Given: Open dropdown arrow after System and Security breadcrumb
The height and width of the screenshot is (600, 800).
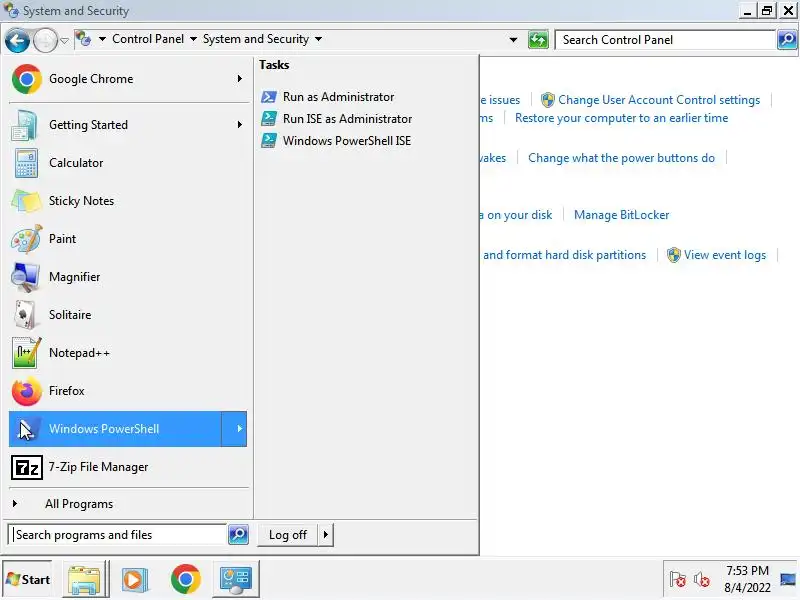Looking at the screenshot, I should click(x=318, y=39).
